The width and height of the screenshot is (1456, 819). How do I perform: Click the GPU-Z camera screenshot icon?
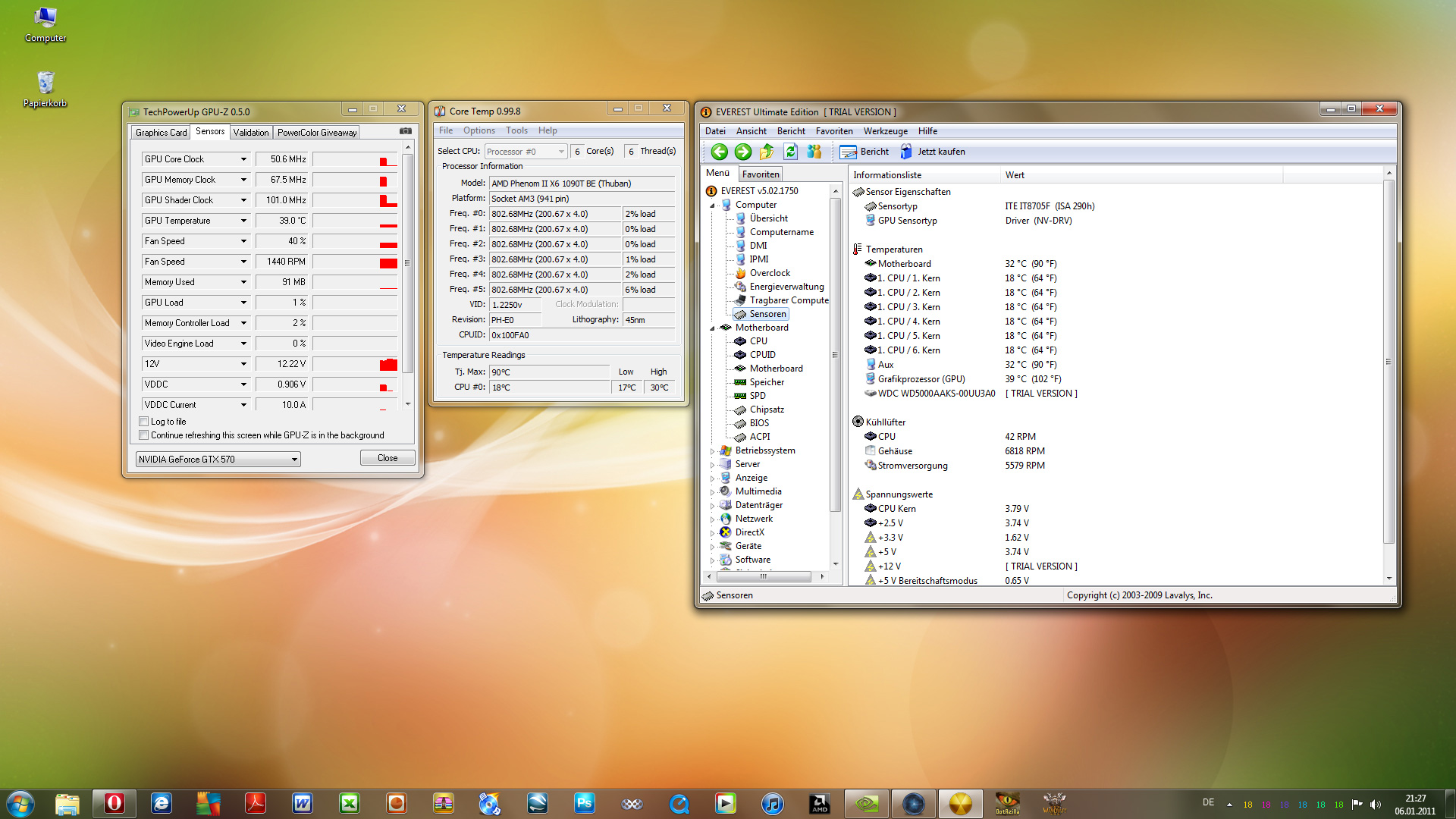(x=406, y=131)
